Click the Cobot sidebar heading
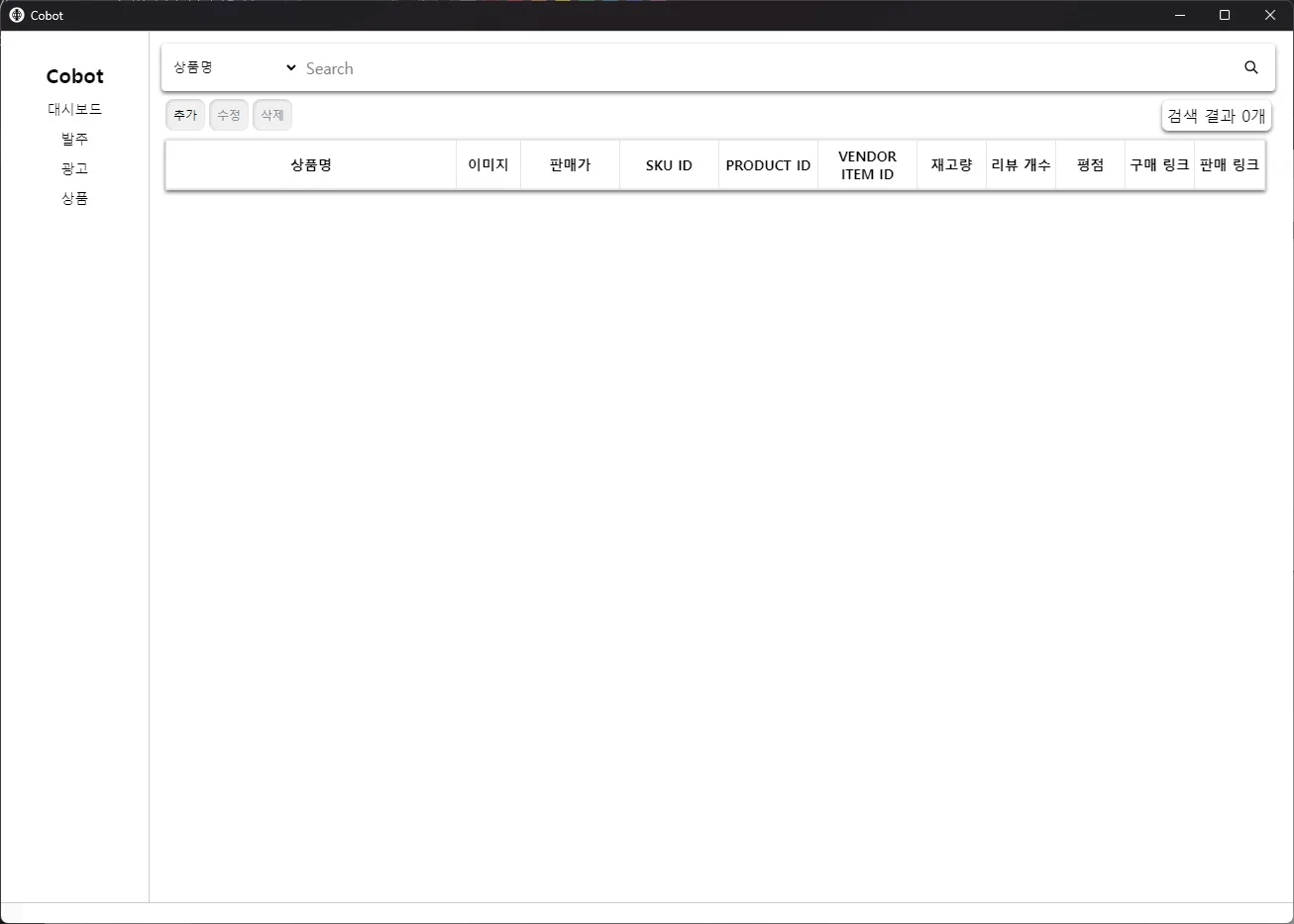Screen dimensions: 1294x924 (x=75, y=76)
